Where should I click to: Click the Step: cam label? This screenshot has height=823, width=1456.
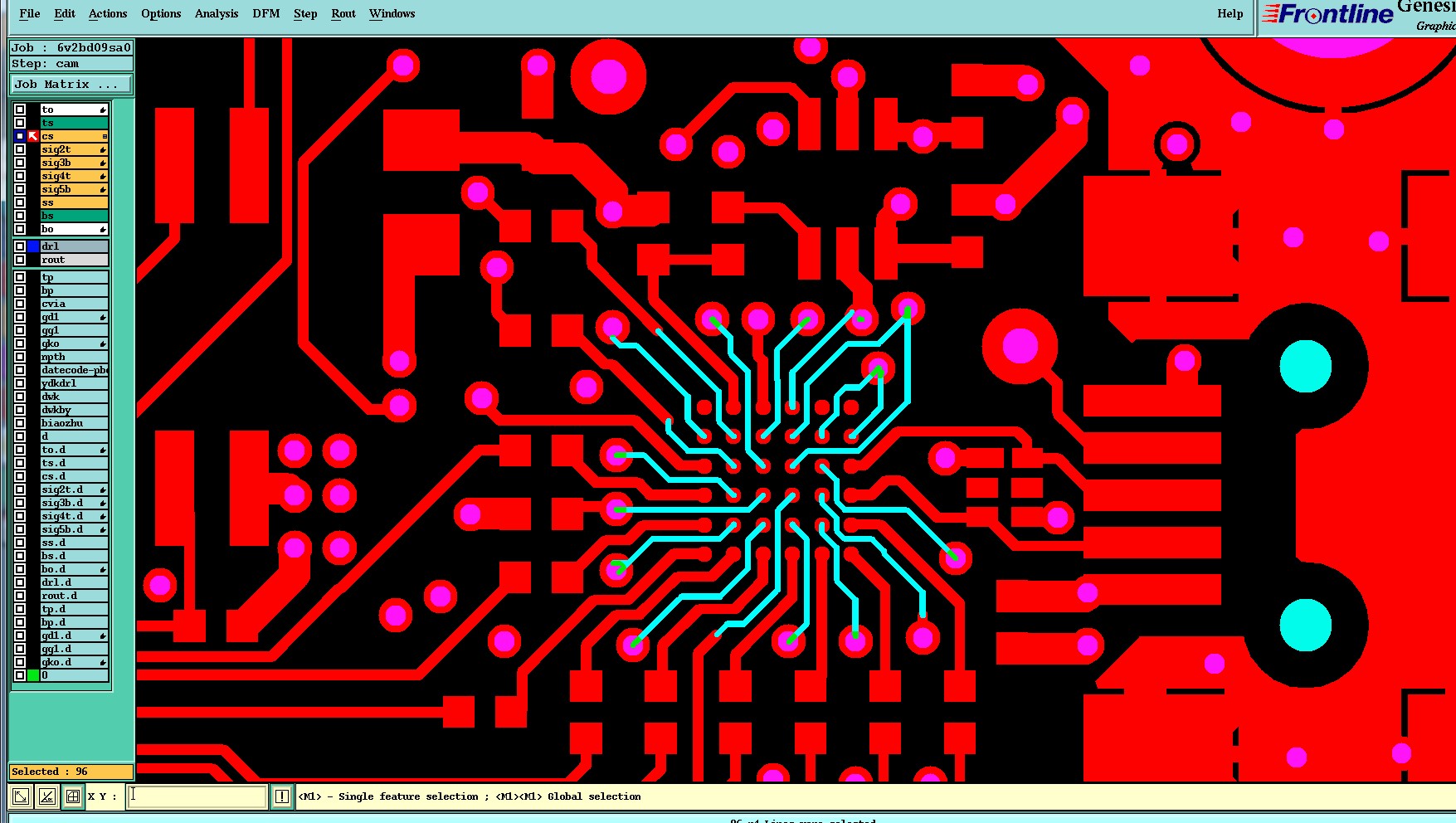[x=71, y=64]
